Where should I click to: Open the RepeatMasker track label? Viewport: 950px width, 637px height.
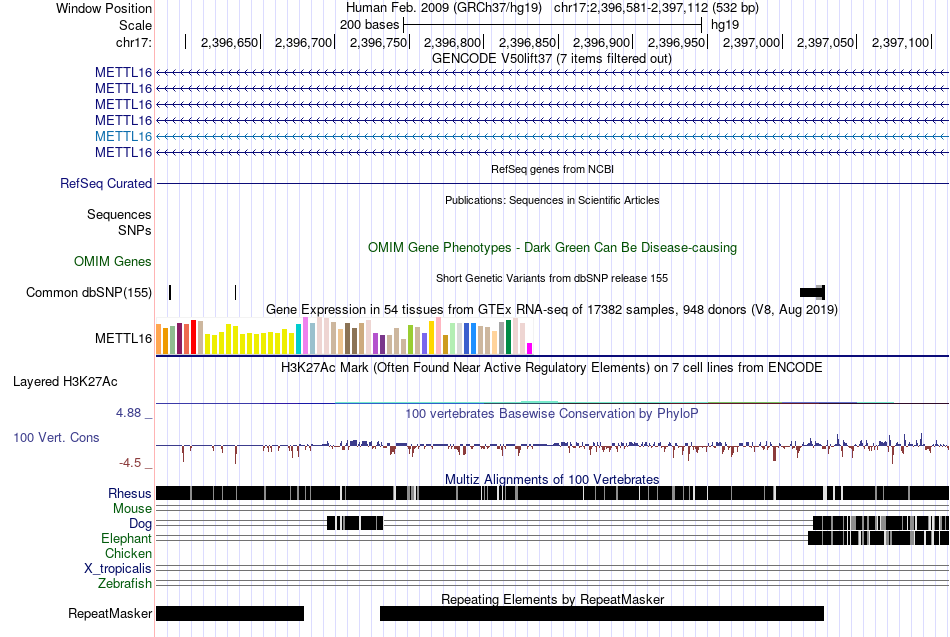click(x=110, y=613)
